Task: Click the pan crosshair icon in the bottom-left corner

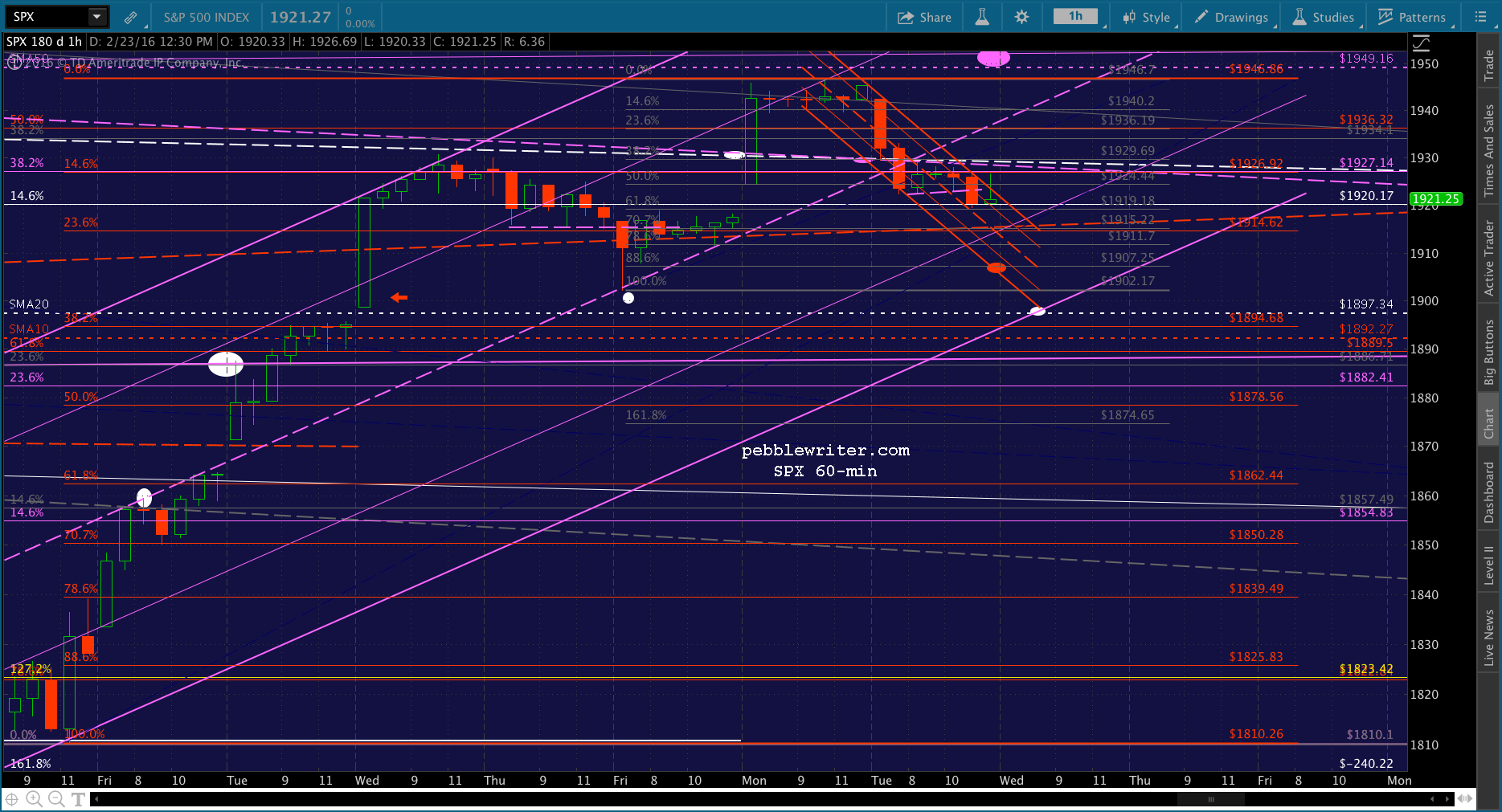Action: 12,798
